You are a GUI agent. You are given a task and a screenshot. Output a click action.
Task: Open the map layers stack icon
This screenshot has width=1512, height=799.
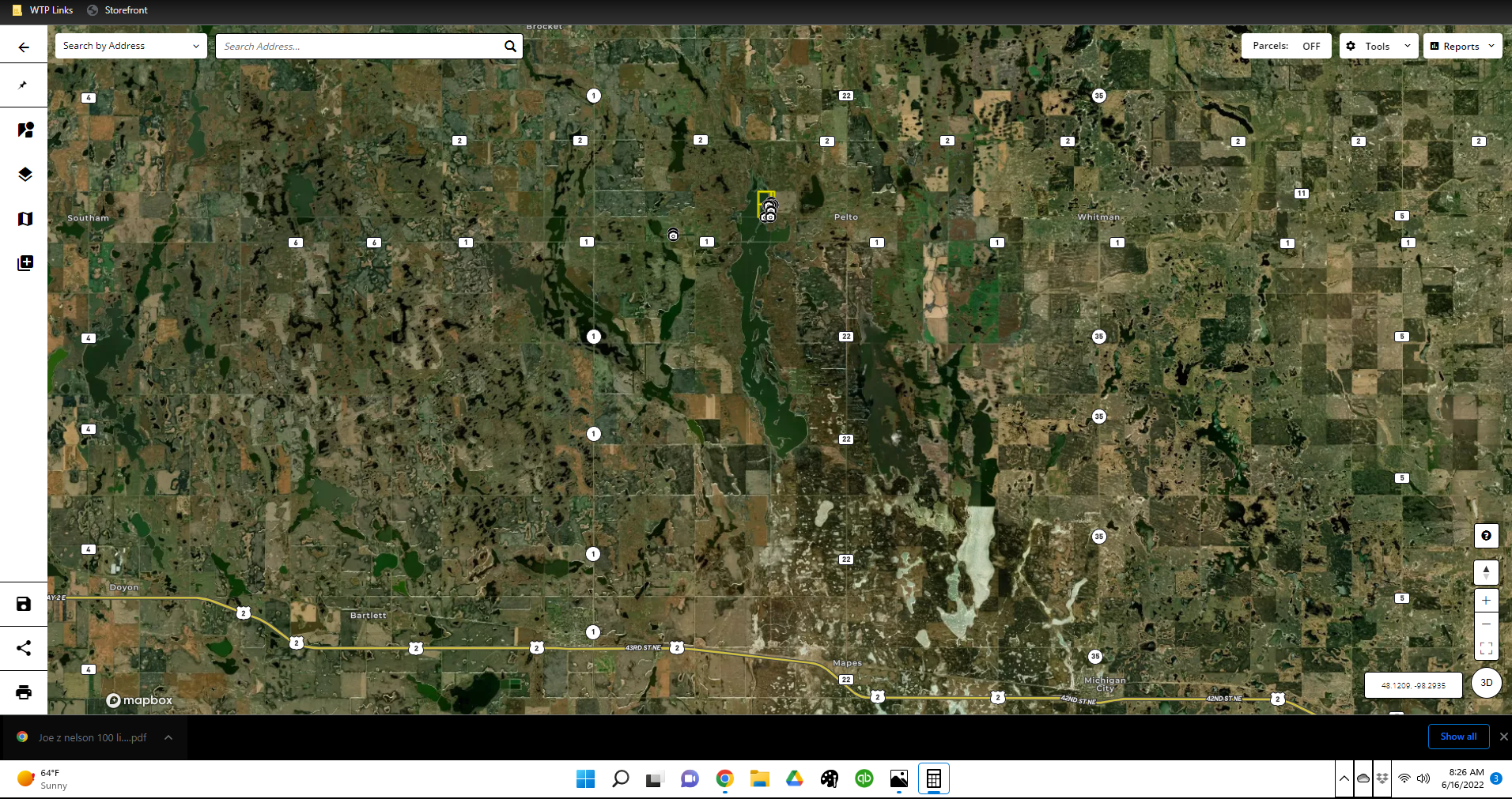tap(25, 174)
